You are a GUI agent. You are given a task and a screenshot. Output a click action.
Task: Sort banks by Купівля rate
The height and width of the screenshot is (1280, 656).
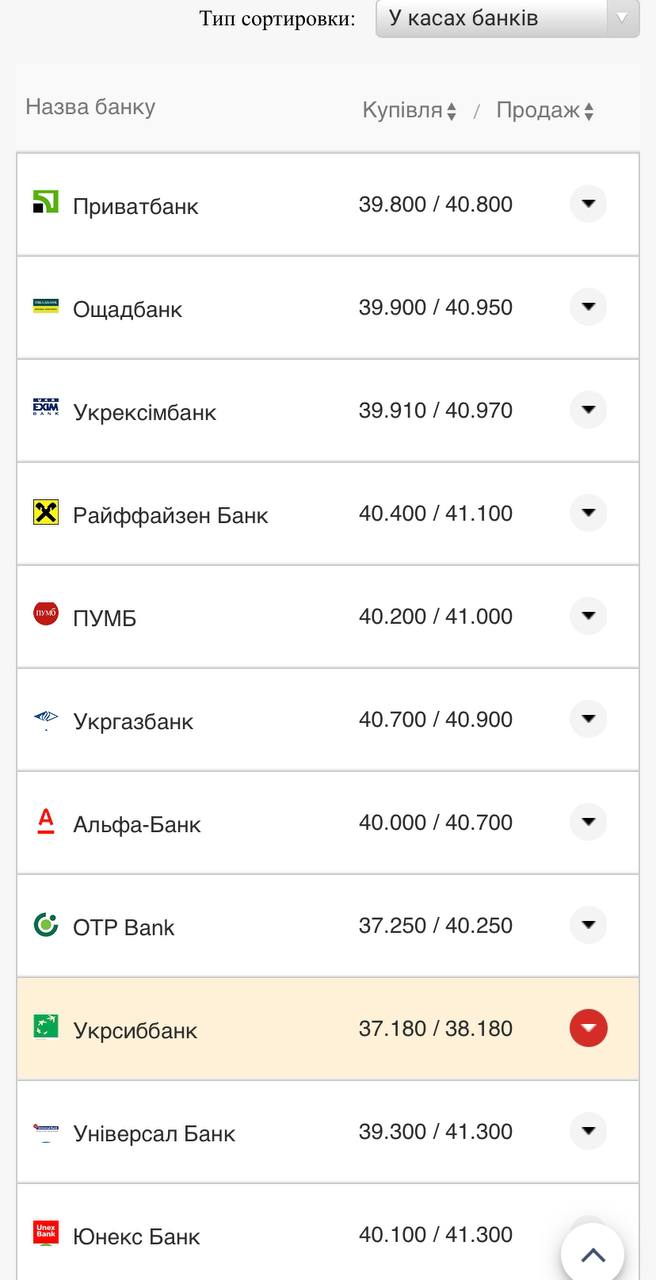409,111
